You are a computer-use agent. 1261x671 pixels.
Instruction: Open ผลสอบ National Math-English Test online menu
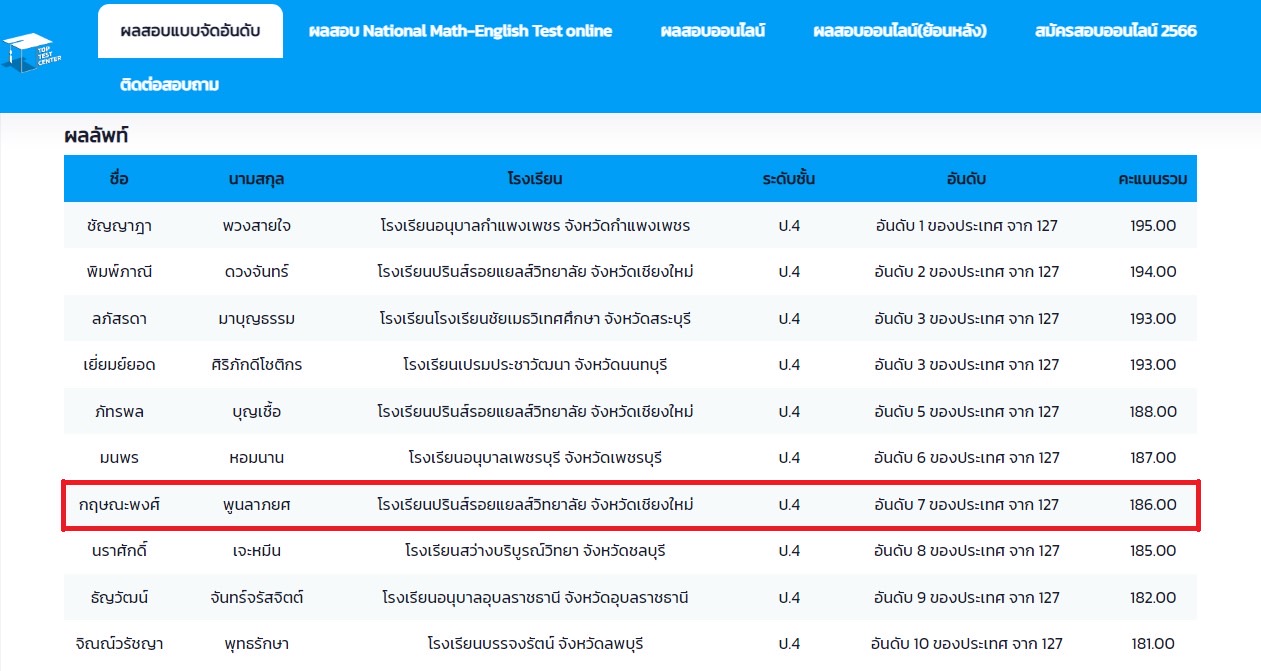coord(460,31)
